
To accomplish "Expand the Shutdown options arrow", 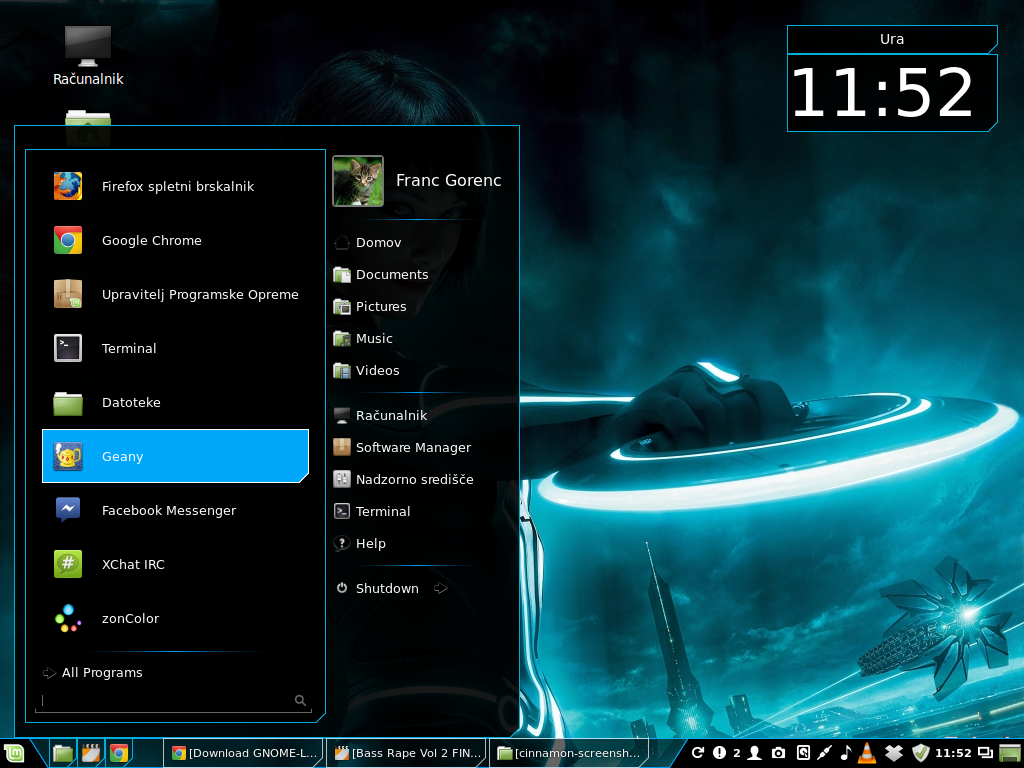I will (441, 588).
